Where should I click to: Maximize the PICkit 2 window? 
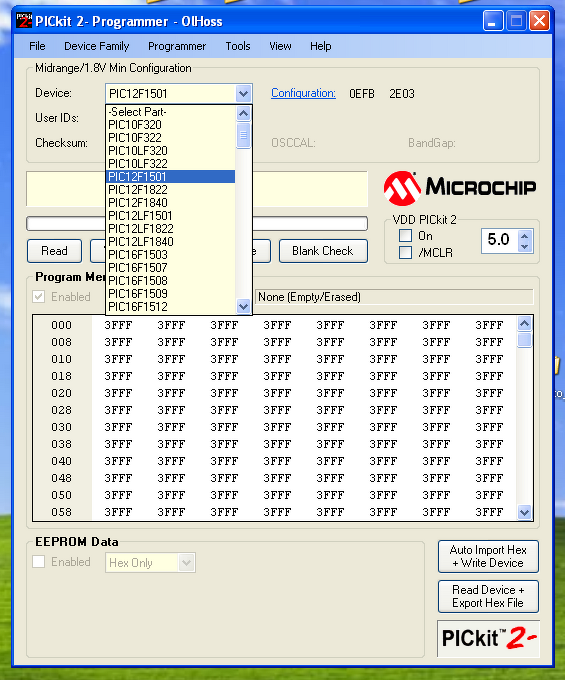pyautogui.click(x=516, y=20)
